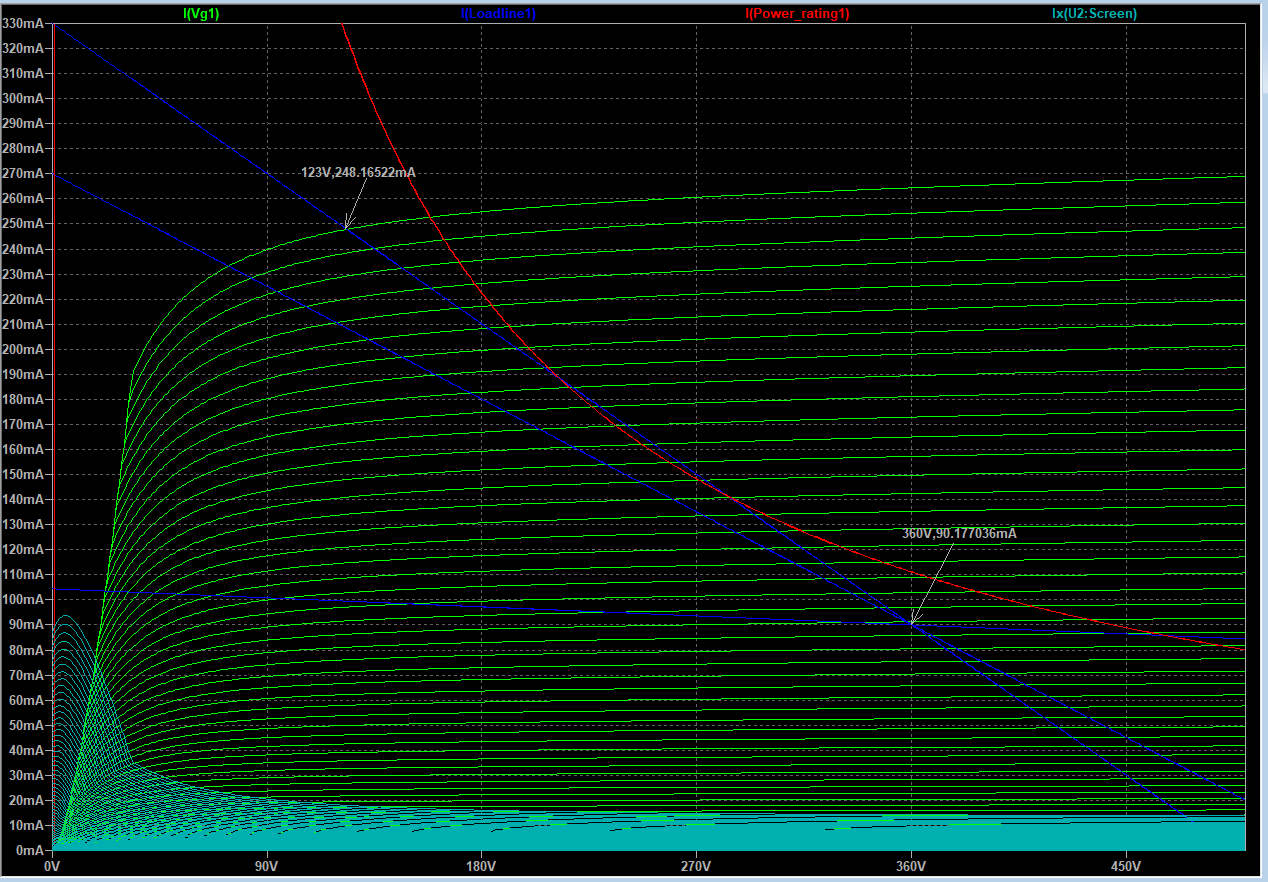
Task: Select the 180V horizontal axis label
Action: point(481,866)
